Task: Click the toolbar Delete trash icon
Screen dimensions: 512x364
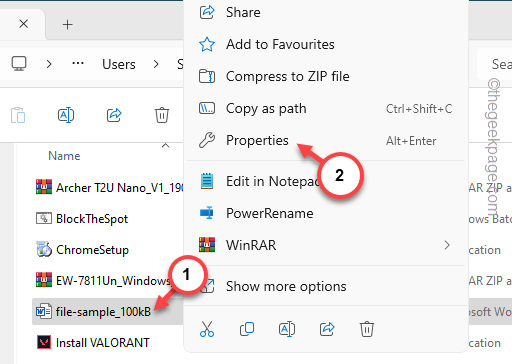Action: [162, 115]
